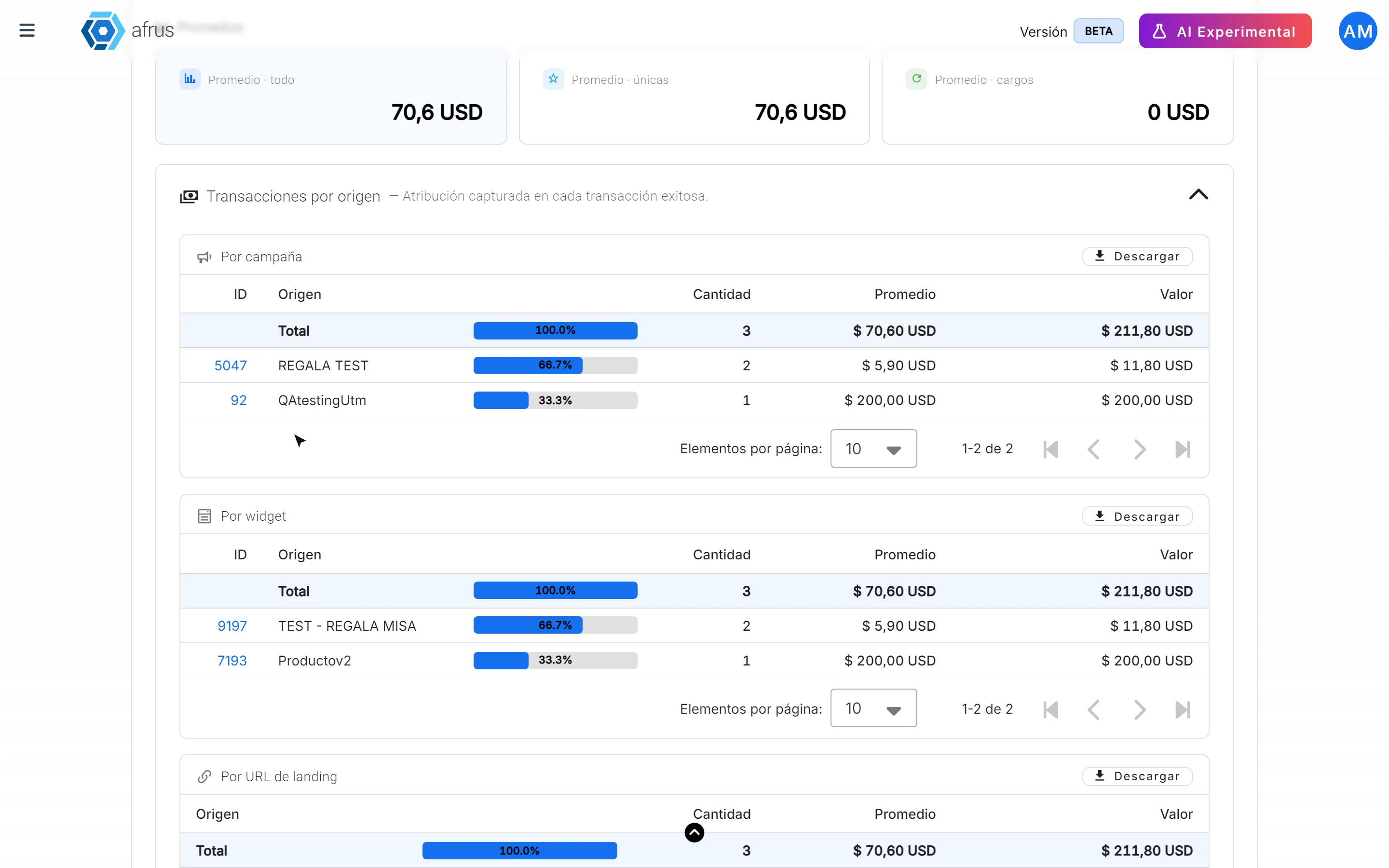Click the AI Experimental button
This screenshot has width=1389, height=868.
tap(1226, 31)
